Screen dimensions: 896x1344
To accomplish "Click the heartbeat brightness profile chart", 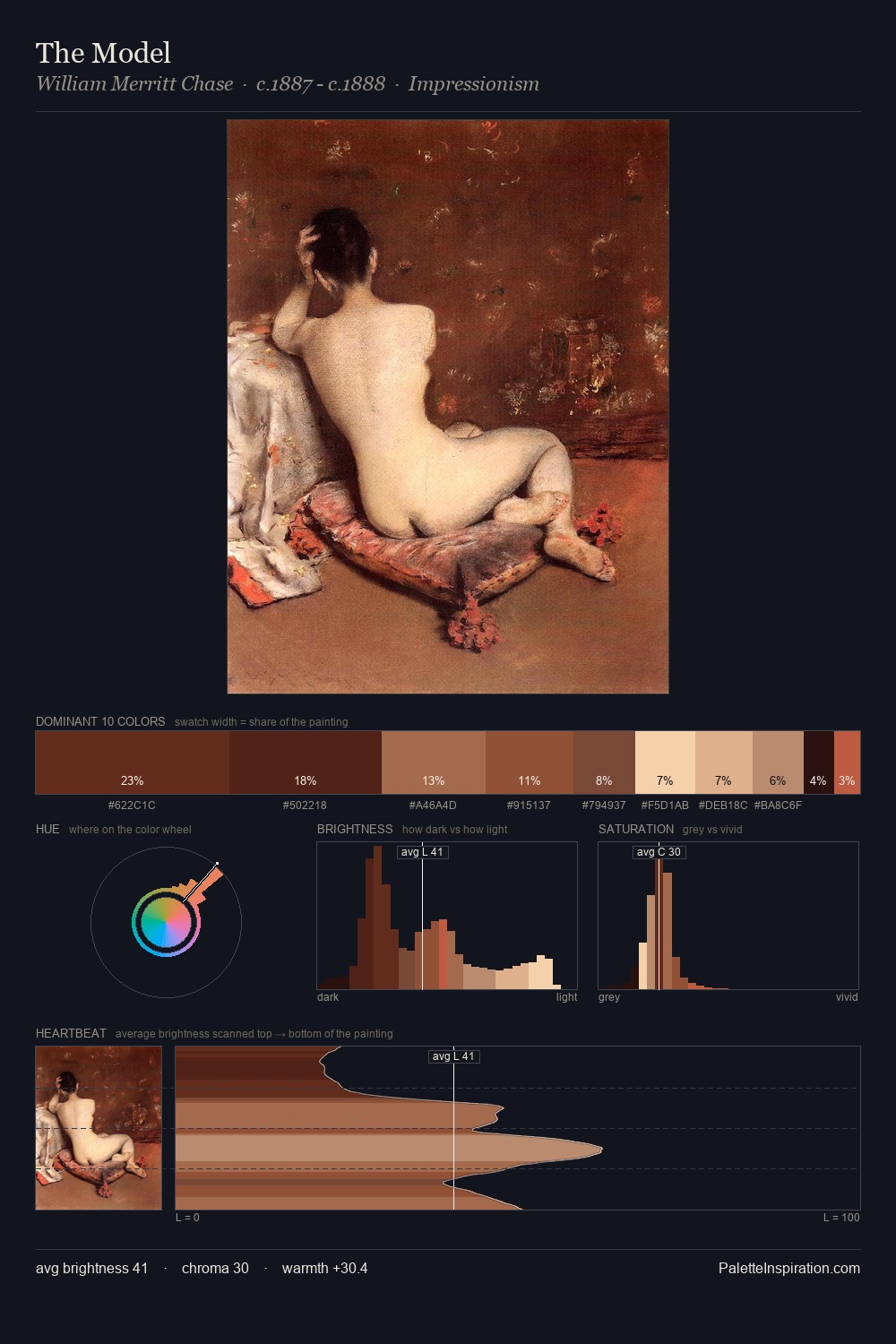I will pos(518,1128).
